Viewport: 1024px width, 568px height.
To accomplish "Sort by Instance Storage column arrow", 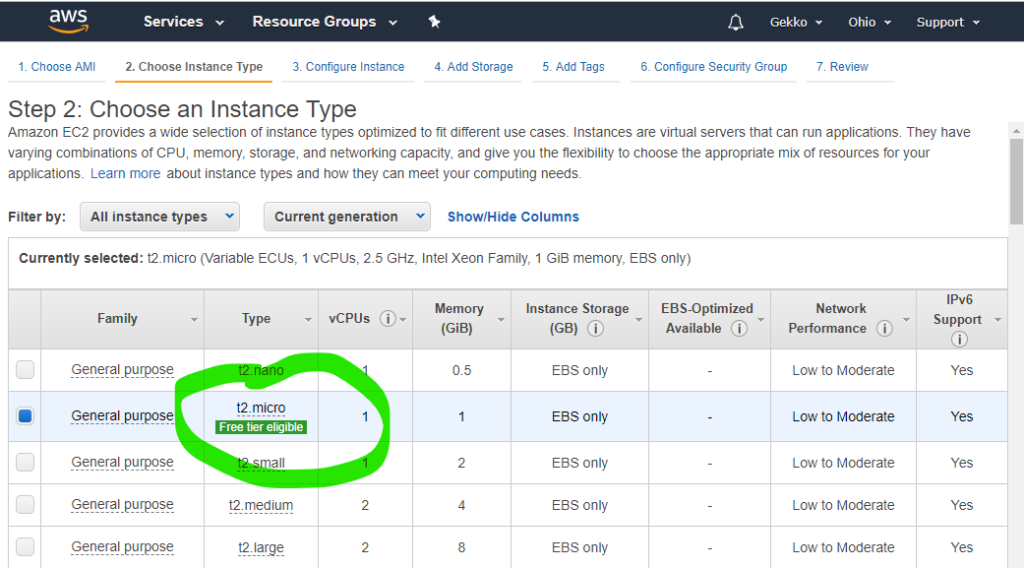I will click(639, 320).
